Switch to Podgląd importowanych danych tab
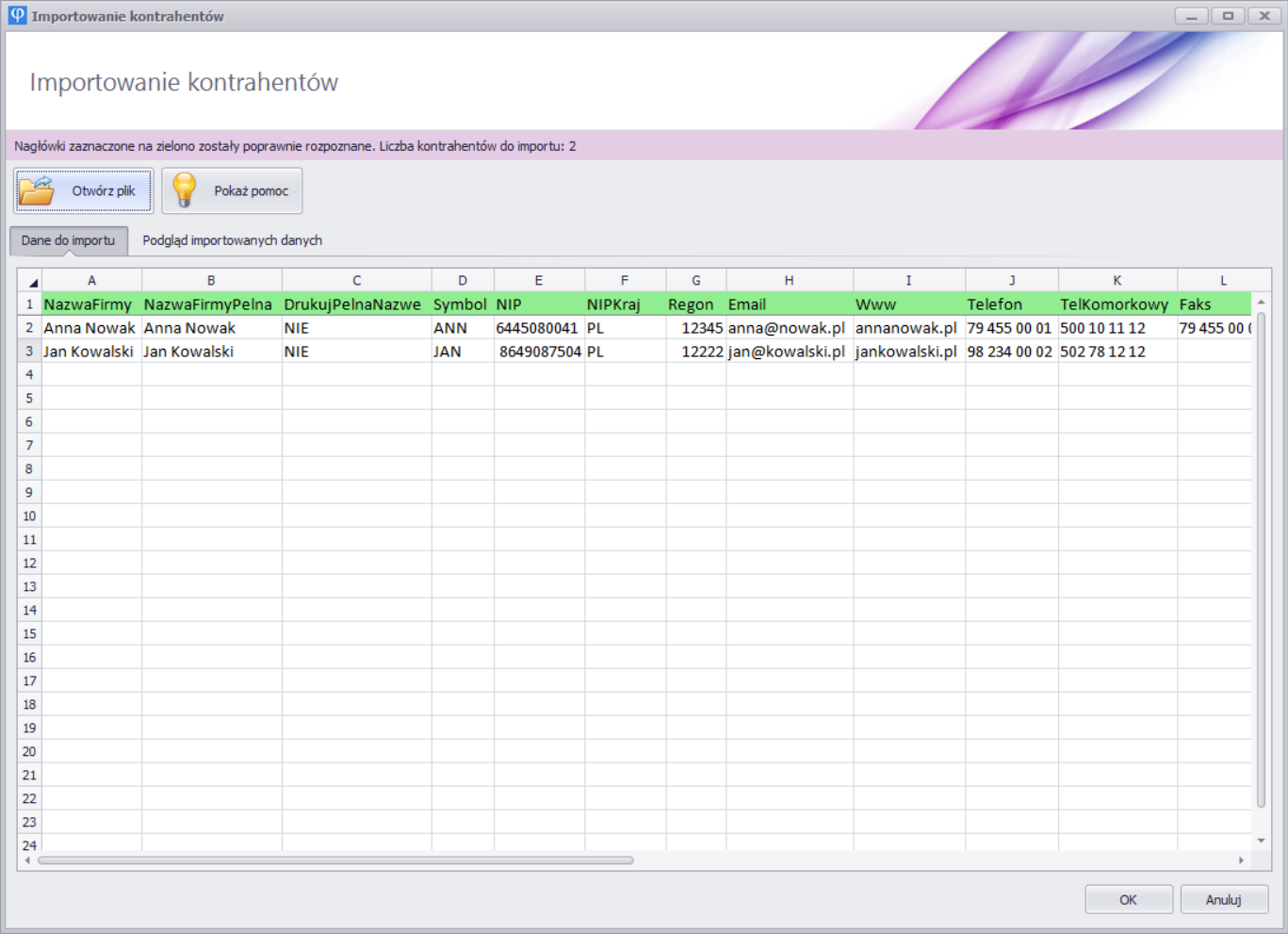Image resolution: width=1288 pixels, height=934 pixels. [232, 240]
